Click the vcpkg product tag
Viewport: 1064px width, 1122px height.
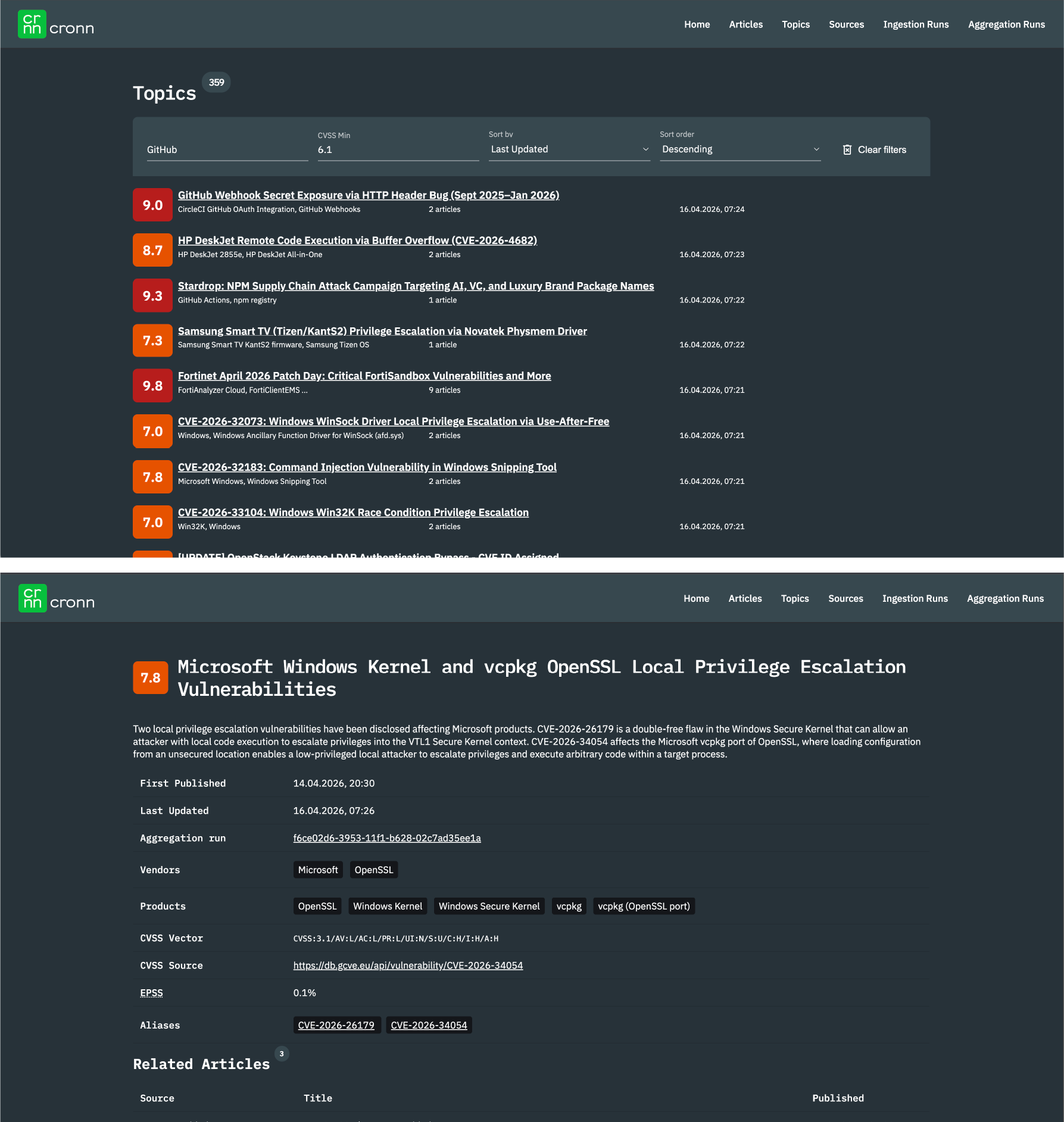[x=569, y=906]
